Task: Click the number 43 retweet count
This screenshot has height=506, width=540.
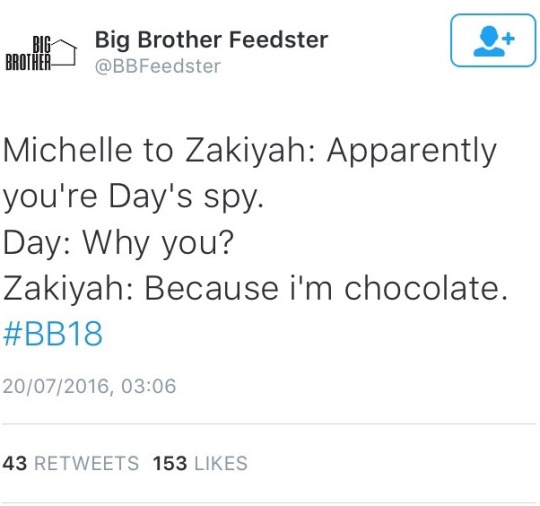Action: (x=15, y=463)
